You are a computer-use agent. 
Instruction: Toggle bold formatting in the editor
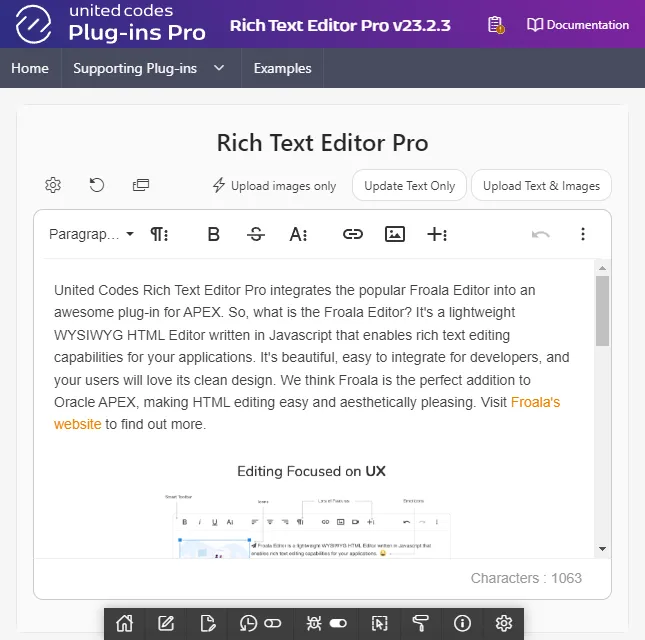coord(213,234)
